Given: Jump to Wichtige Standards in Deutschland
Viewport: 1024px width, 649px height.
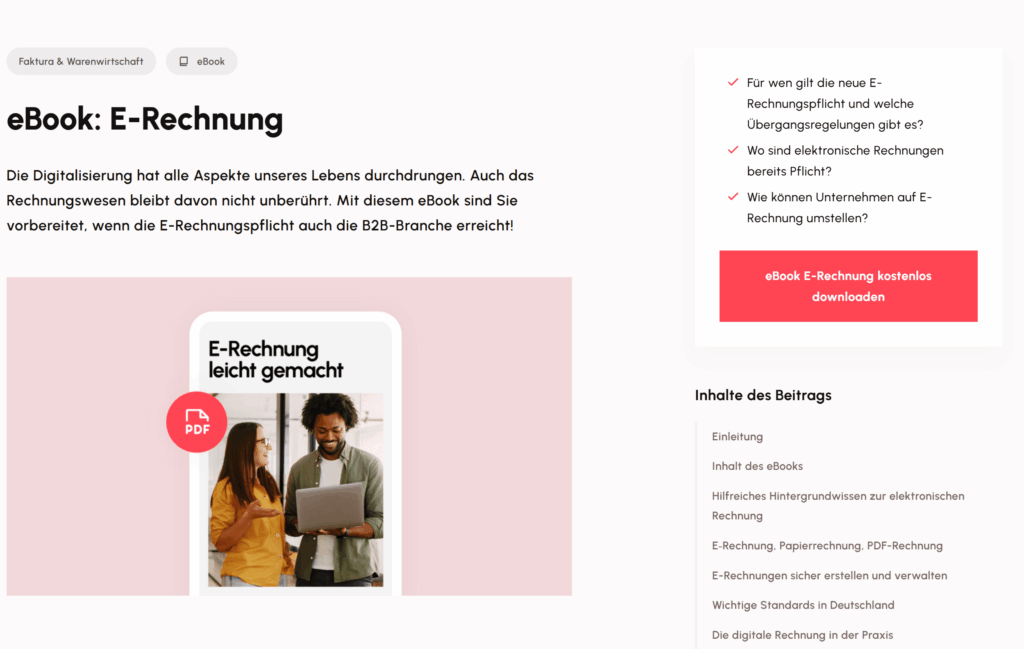Looking at the screenshot, I should [x=803, y=605].
